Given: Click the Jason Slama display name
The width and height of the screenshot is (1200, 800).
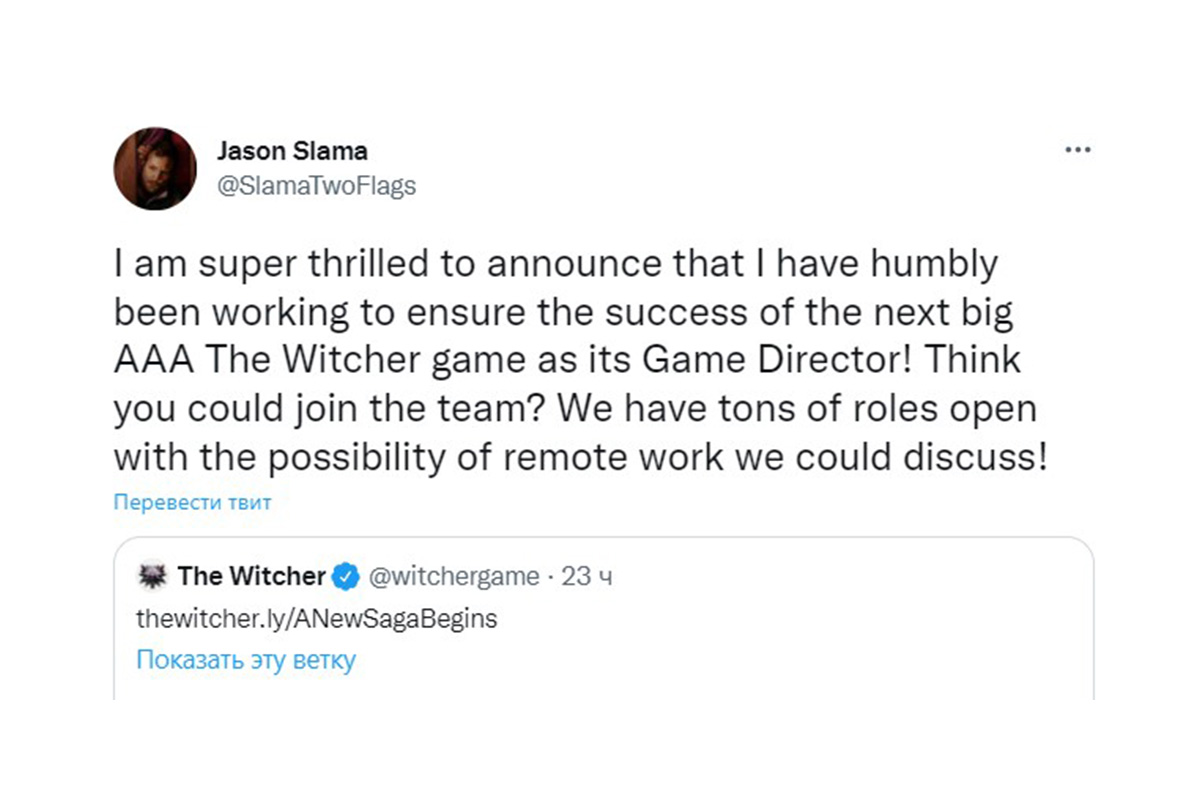Looking at the screenshot, I should click(292, 151).
